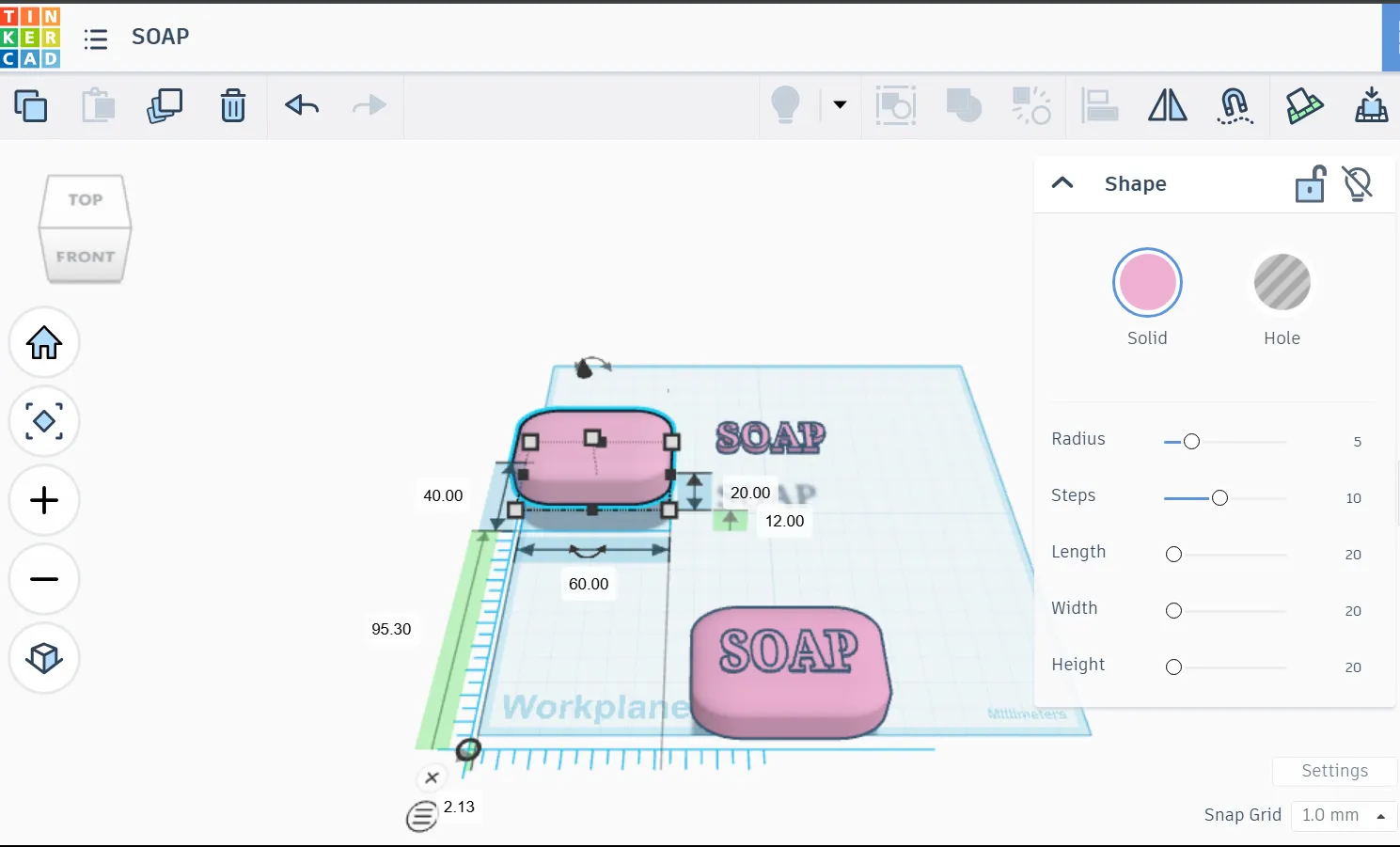This screenshot has width=1400, height=847.
Task: Copy the selected soap shape
Action: 32,106
